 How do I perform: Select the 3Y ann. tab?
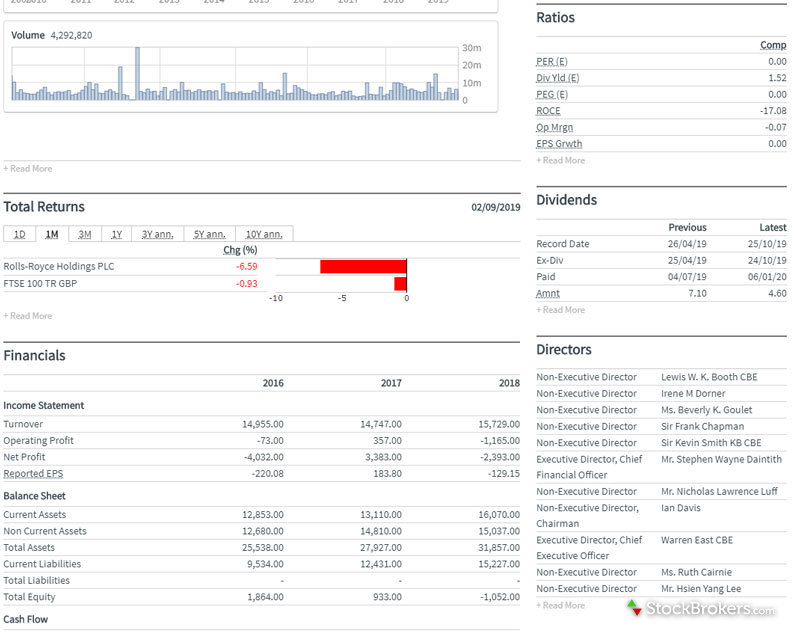coord(157,234)
